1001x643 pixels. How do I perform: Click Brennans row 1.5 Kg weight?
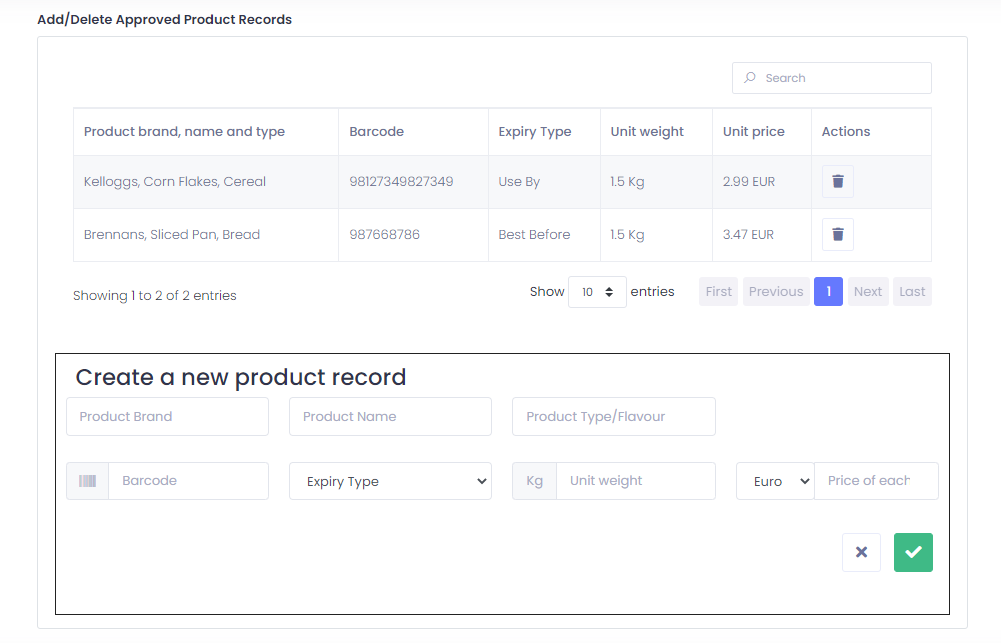pos(656,235)
